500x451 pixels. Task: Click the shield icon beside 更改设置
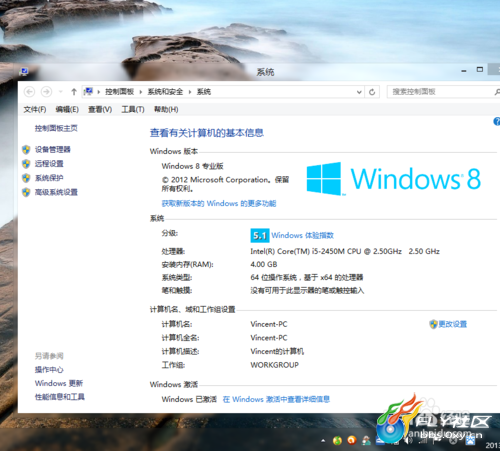click(x=433, y=324)
